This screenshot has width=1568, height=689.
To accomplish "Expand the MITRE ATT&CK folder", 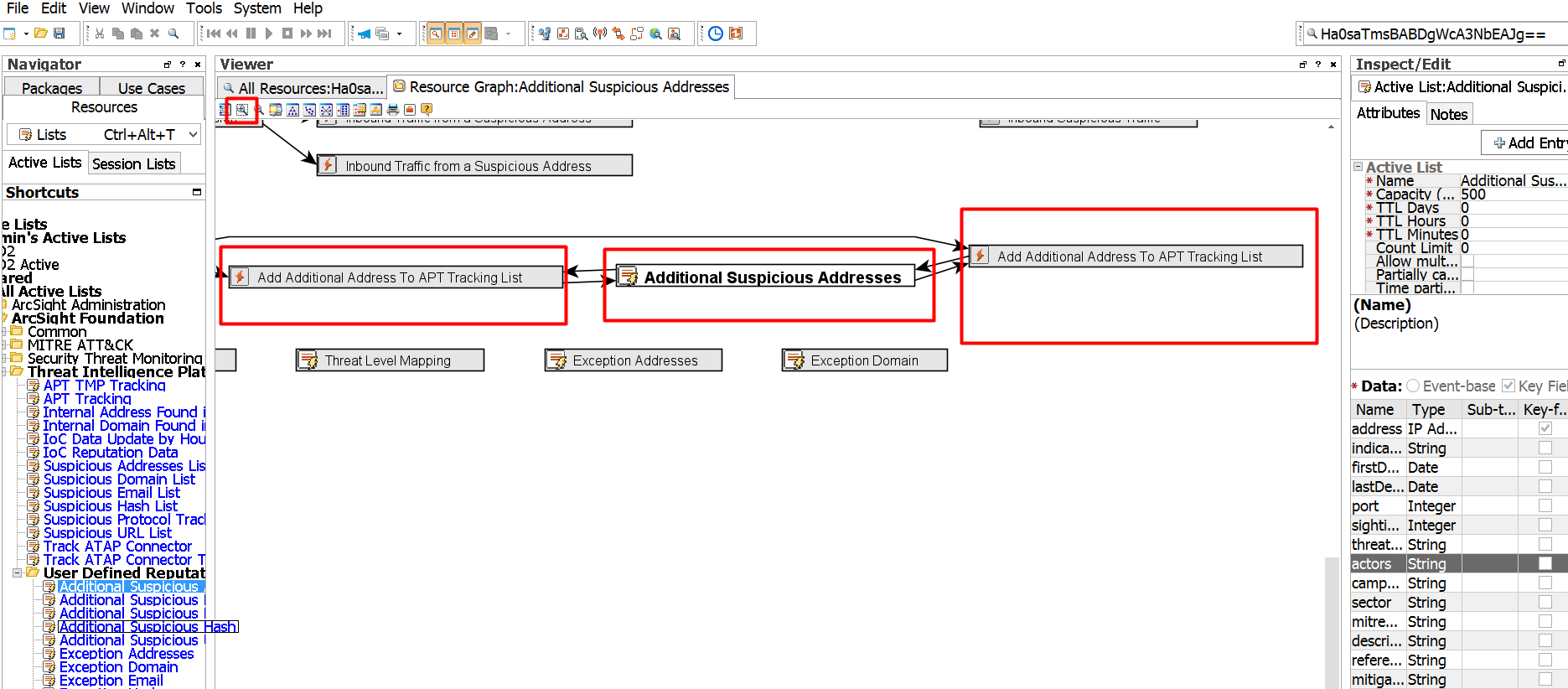I will click(x=4, y=345).
